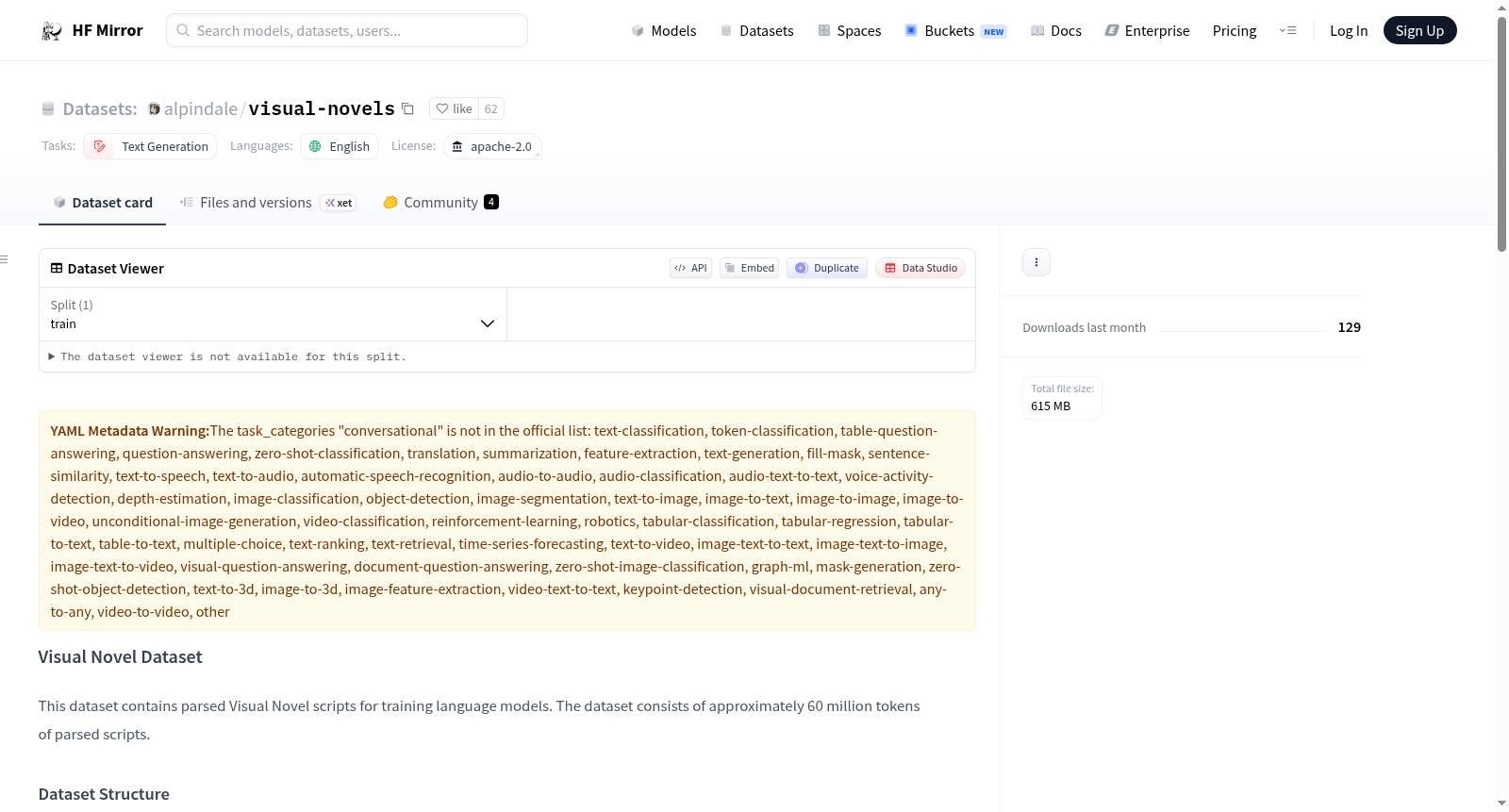Focus the search models and datasets field
The width and height of the screenshot is (1509, 812).
[347, 30]
